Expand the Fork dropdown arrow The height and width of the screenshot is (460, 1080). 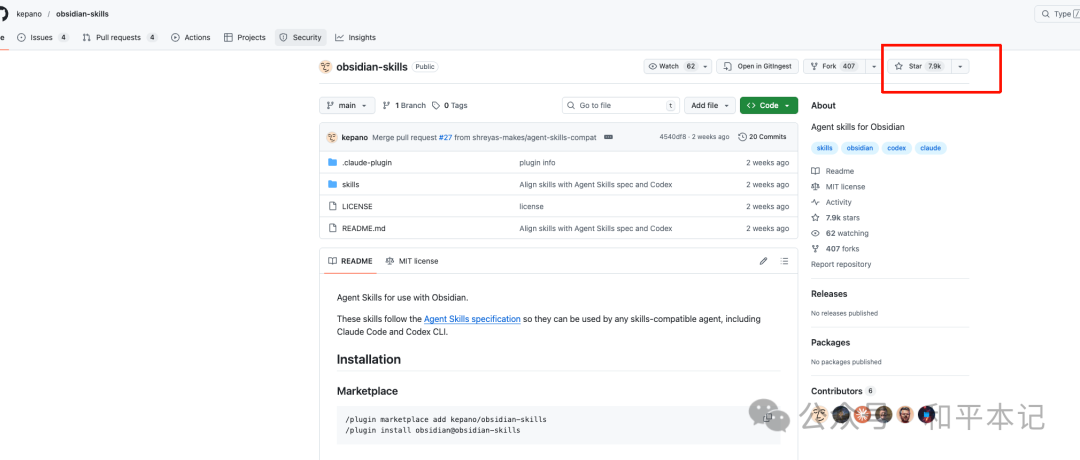pyautogui.click(x=873, y=67)
